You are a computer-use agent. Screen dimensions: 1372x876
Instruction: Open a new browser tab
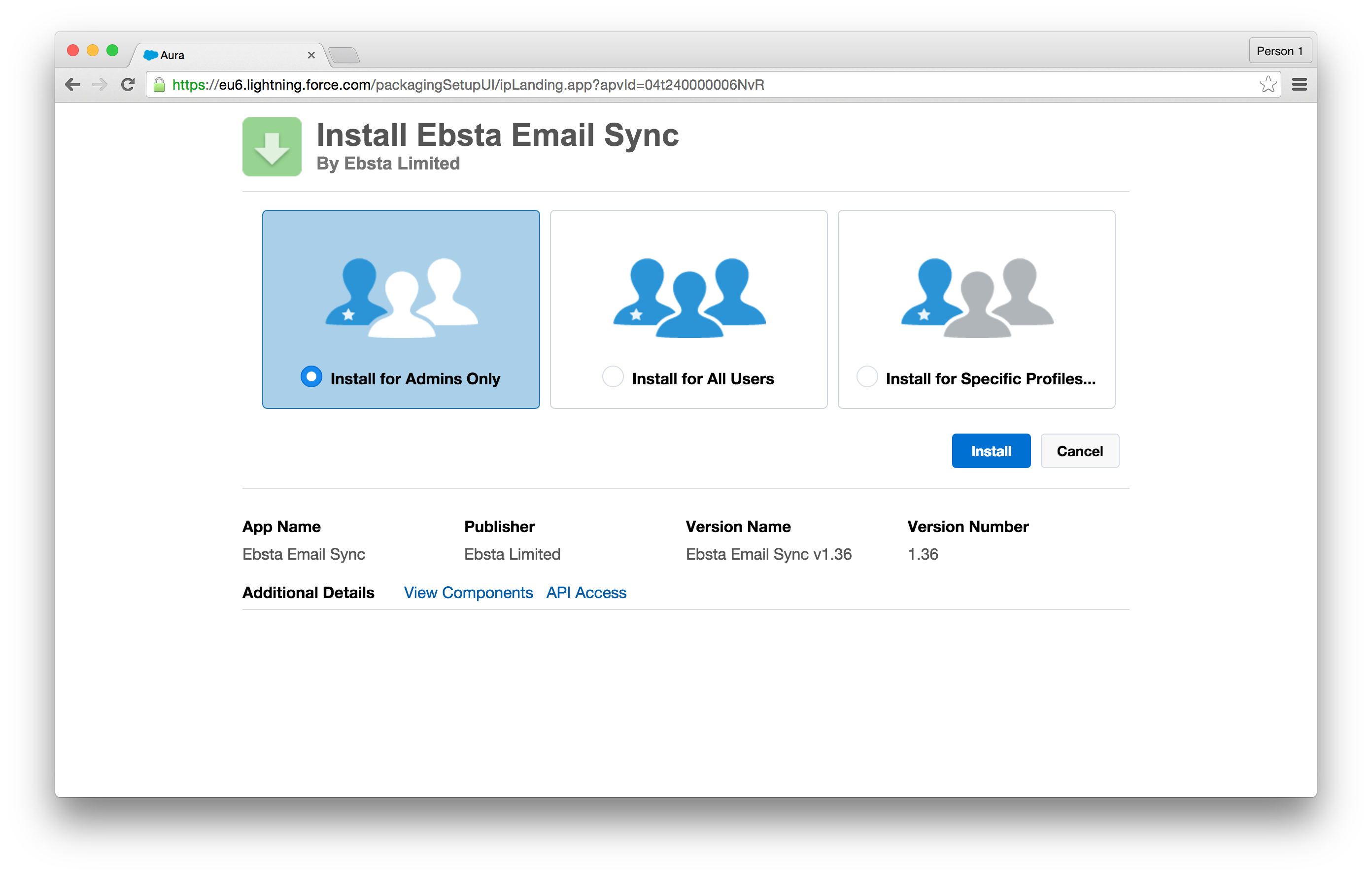click(x=344, y=55)
